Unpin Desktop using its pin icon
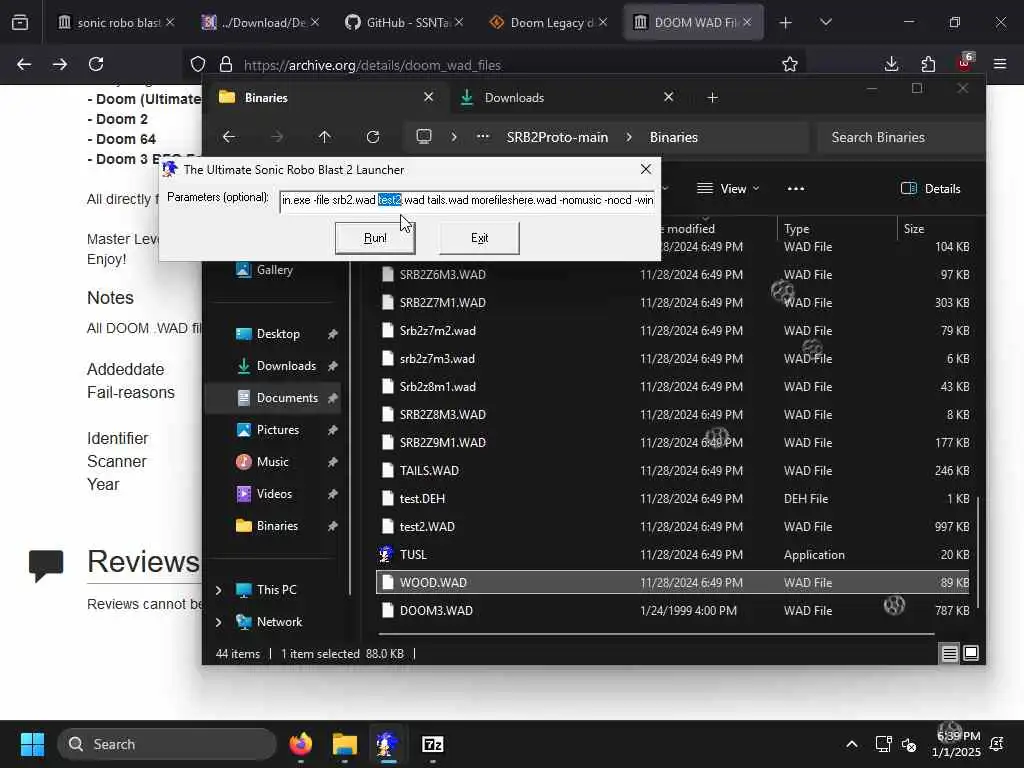The width and height of the screenshot is (1024, 768). click(x=332, y=334)
